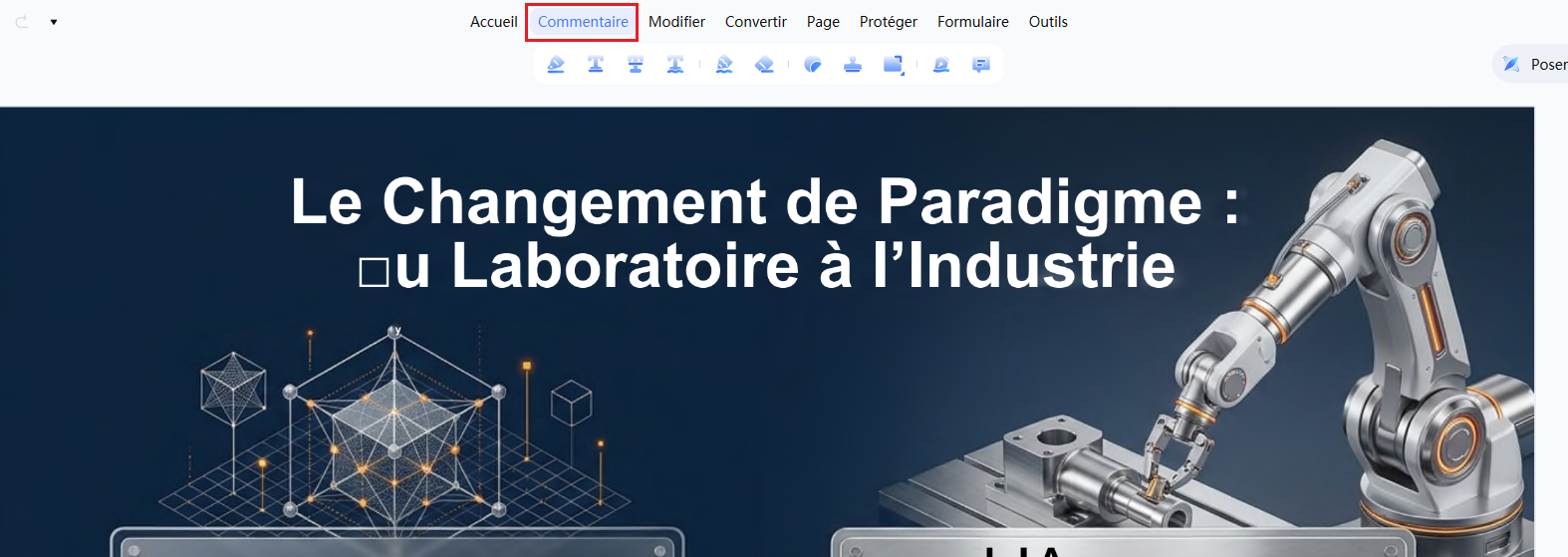Select the Highlight text tool
Screen dimensions: 1568x557
[556, 65]
